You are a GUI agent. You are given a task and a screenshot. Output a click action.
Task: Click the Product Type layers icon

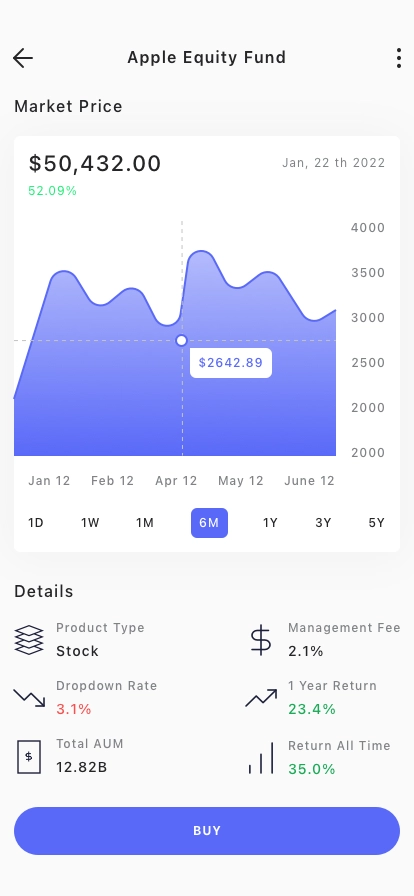click(x=29, y=639)
